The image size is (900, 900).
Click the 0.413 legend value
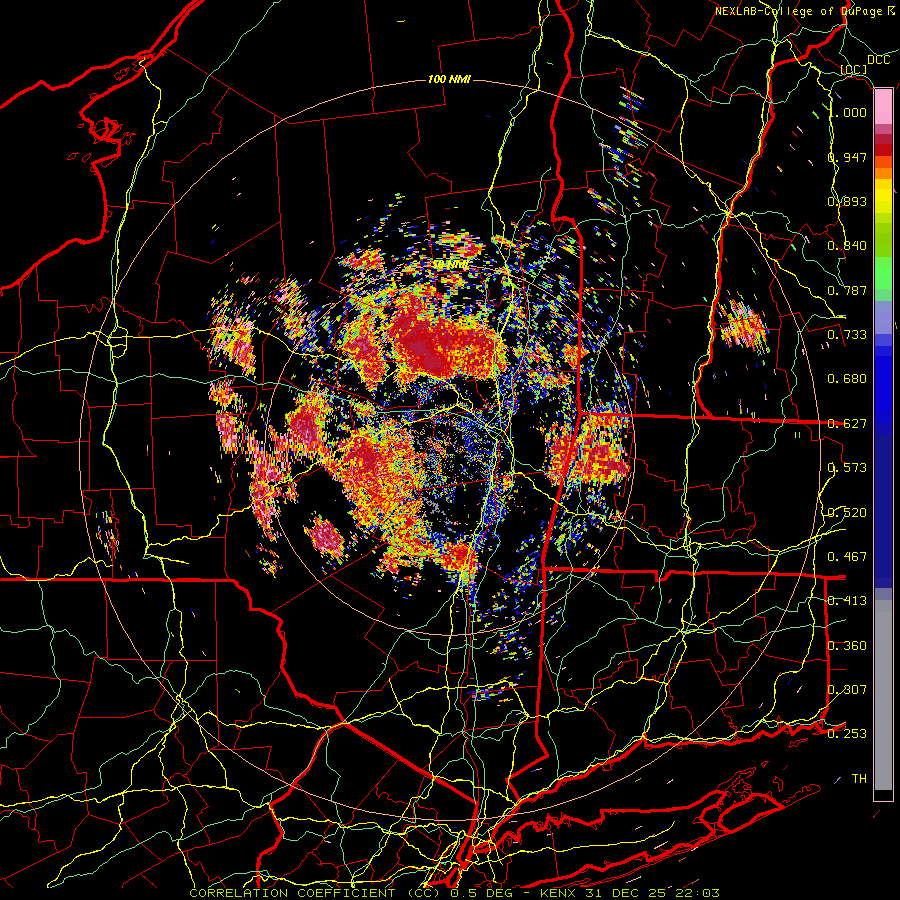tap(847, 601)
